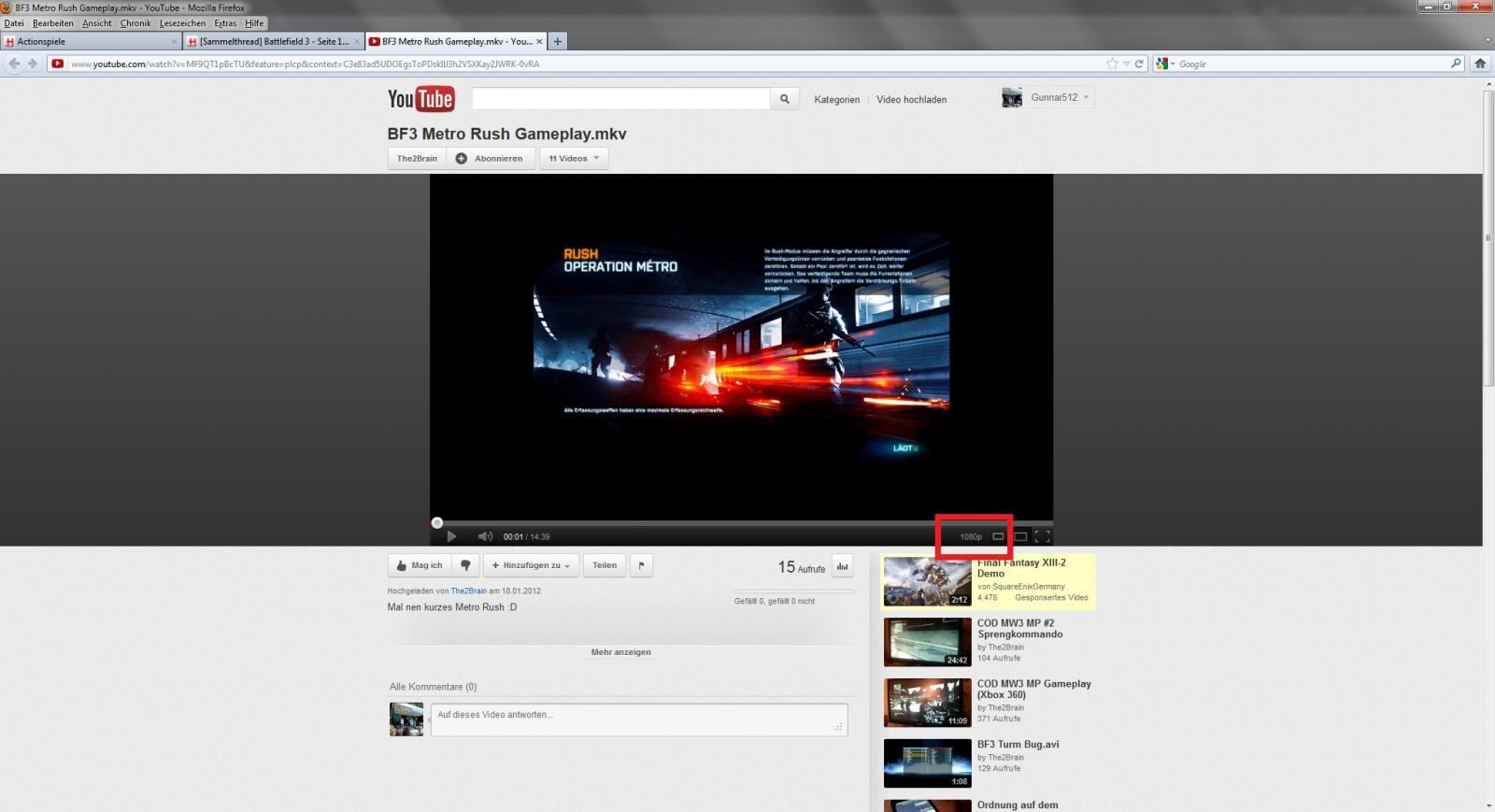Open the Lesezeichen menu
Image resolution: width=1495 pixels, height=812 pixels.
(182, 23)
